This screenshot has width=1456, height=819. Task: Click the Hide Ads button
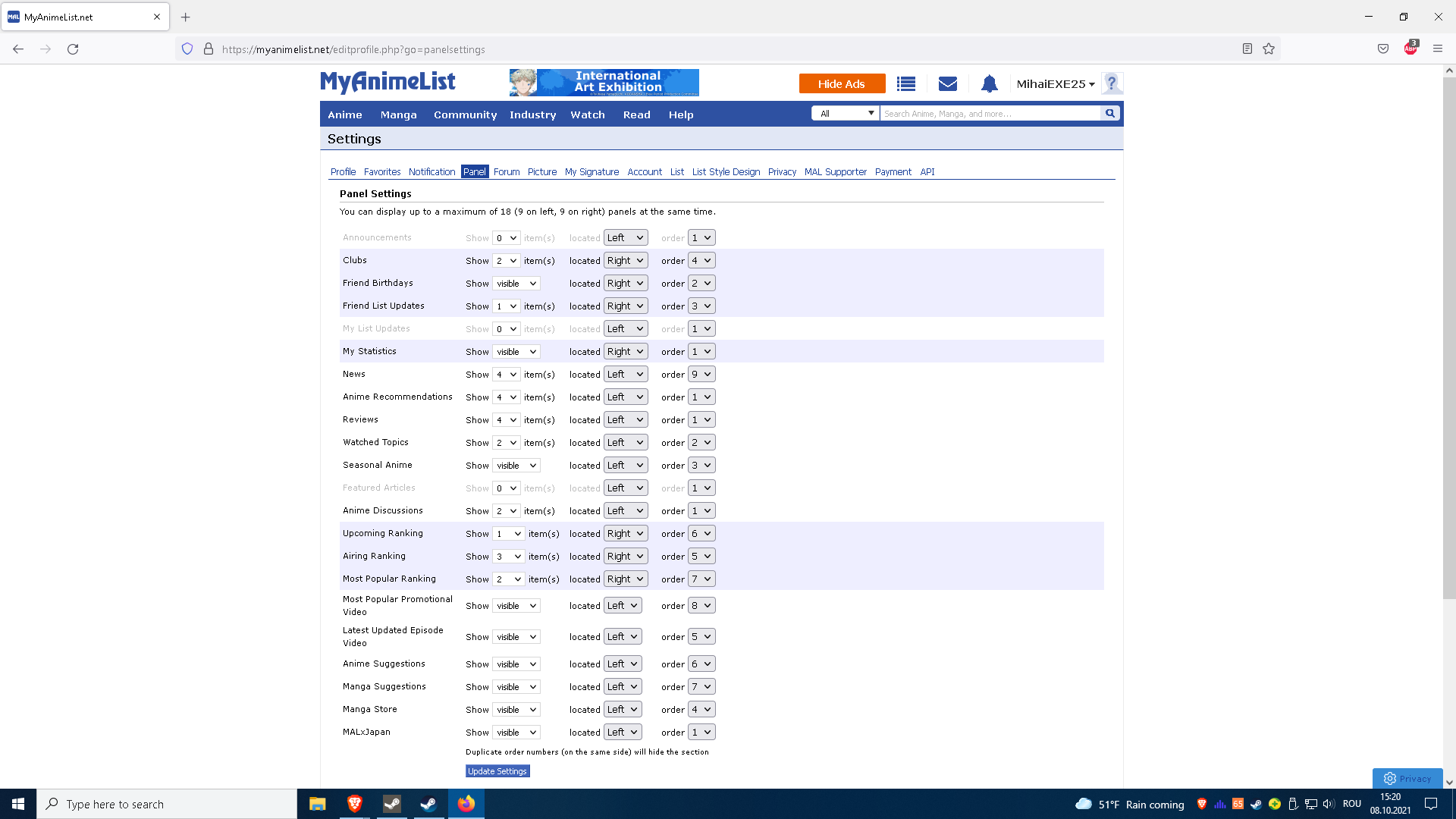842,84
